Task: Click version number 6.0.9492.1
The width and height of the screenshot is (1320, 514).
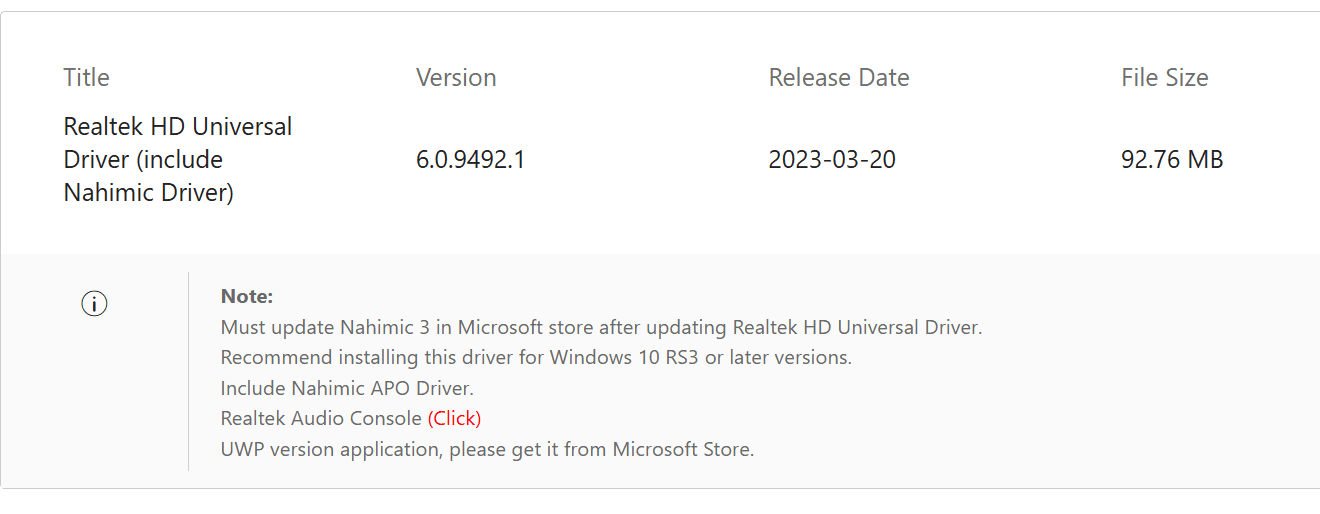Action: (470, 159)
